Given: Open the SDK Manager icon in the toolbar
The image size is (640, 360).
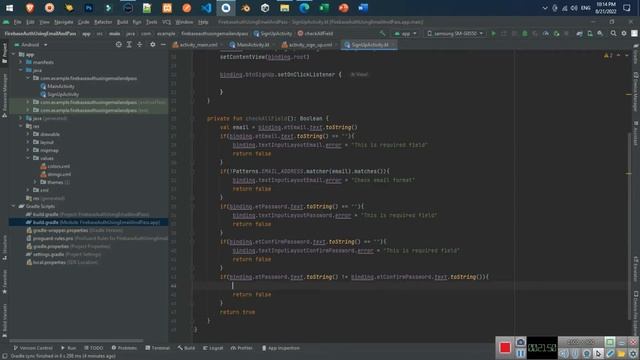Looking at the screenshot, I should (600, 33).
